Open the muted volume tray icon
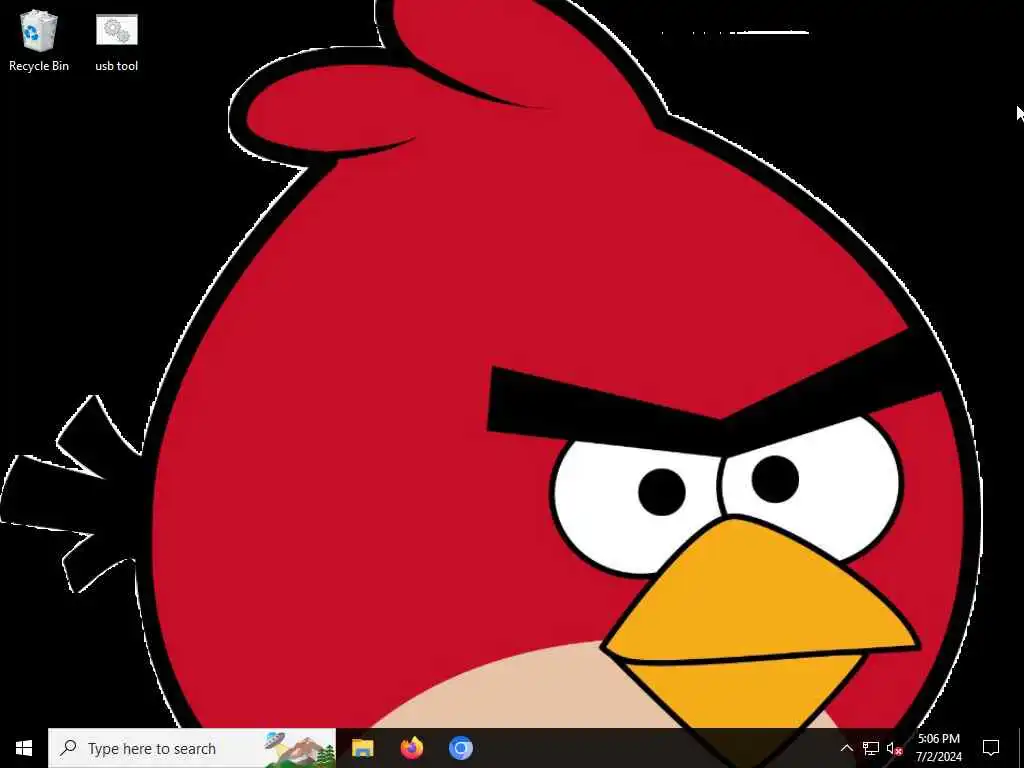The width and height of the screenshot is (1024, 768). tap(894, 748)
